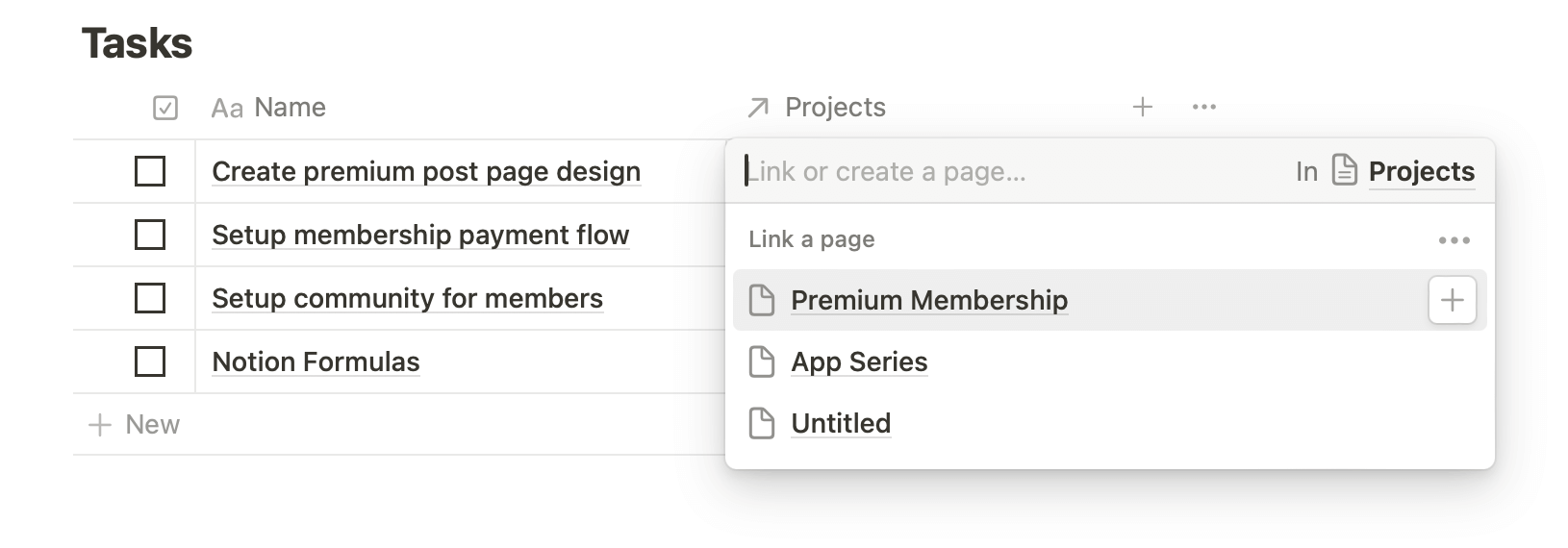The width and height of the screenshot is (1568, 548).
Task: Open the Link a page options dots
Action: coord(1454,239)
